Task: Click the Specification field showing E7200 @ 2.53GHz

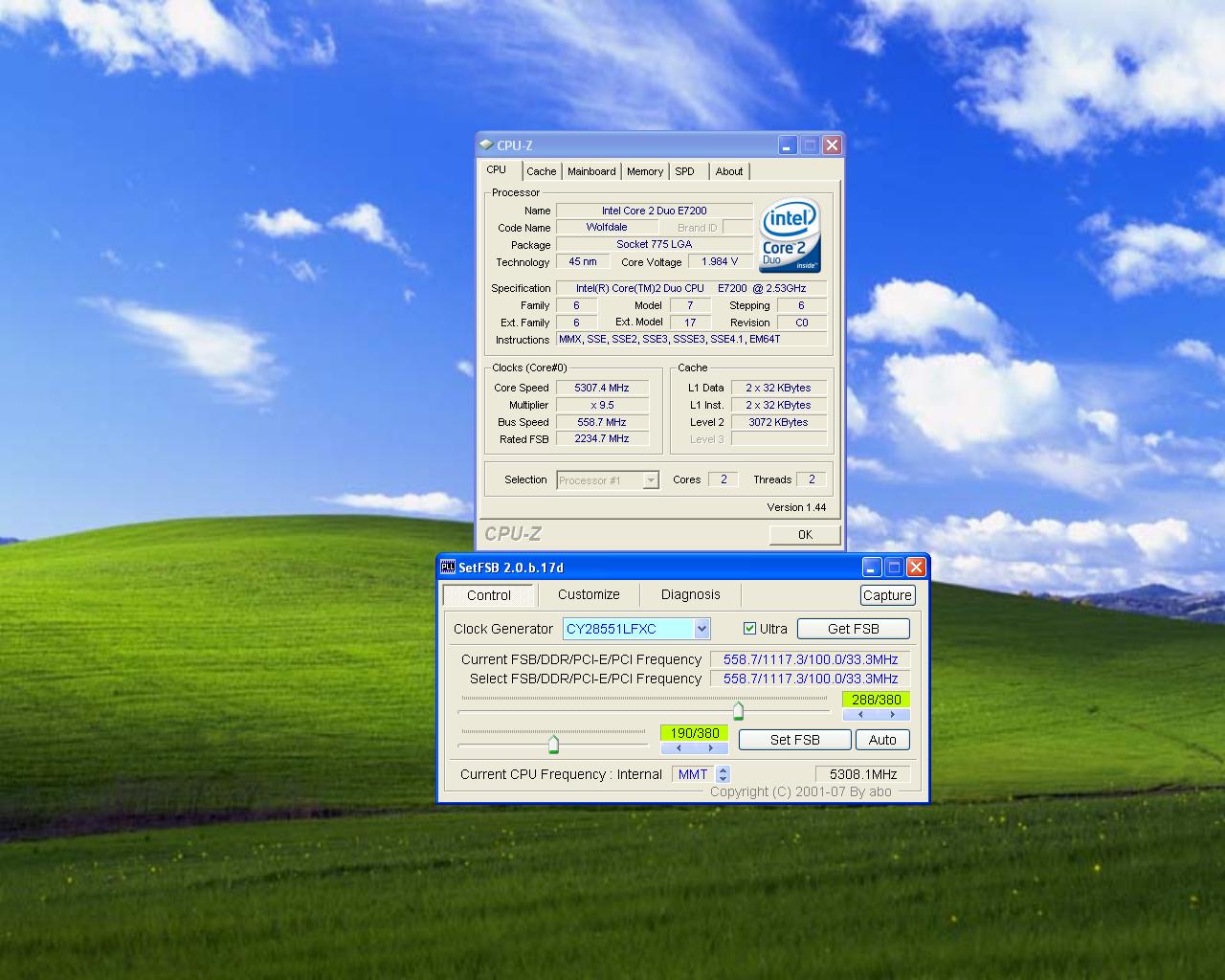Action: (x=692, y=288)
